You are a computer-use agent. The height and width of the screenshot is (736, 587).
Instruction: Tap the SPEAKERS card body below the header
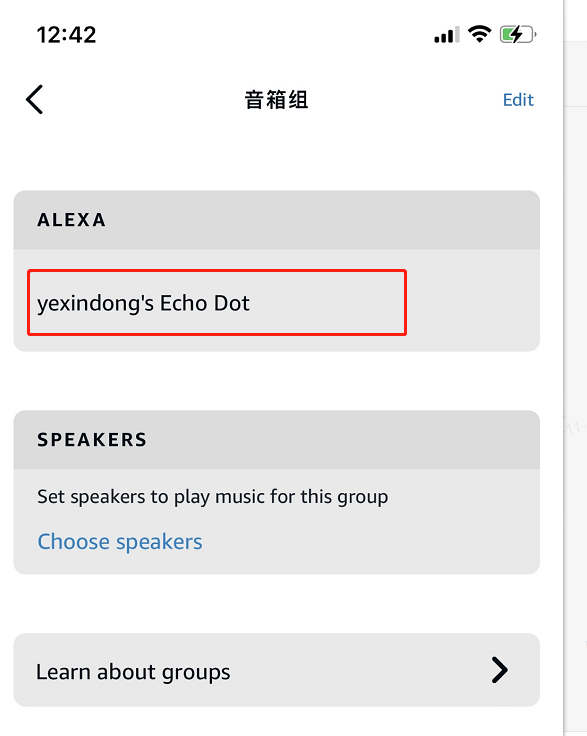(x=276, y=521)
